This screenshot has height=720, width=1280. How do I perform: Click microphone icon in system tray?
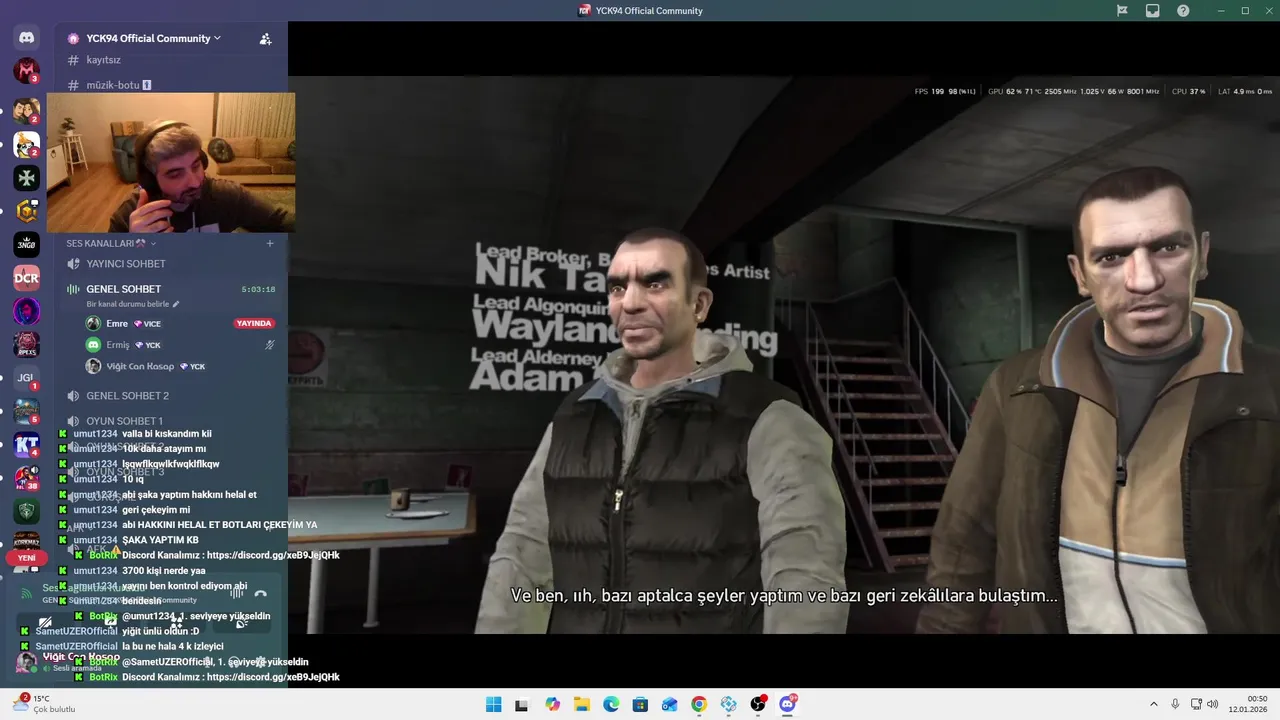tap(1175, 704)
